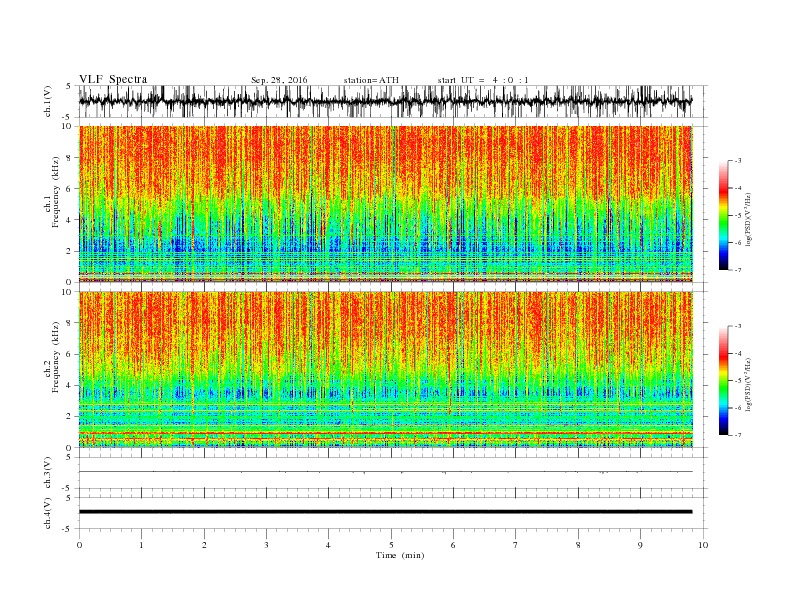
Task: Click the ch.1 voltage waveform trace
Action: coord(385,101)
